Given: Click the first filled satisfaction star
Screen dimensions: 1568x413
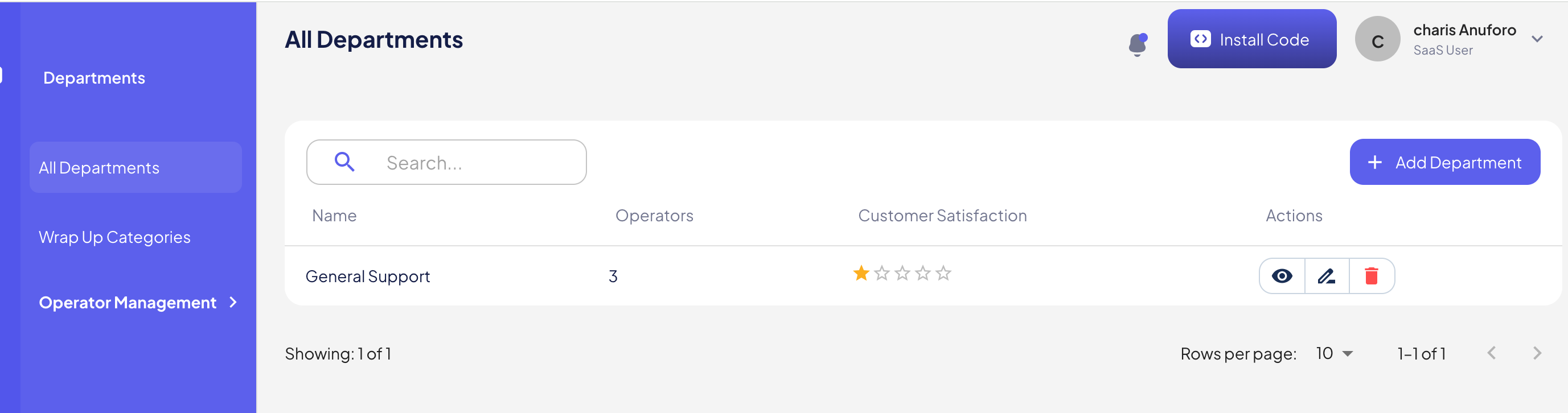Looking at the screenshot, I should click(861, 274).
